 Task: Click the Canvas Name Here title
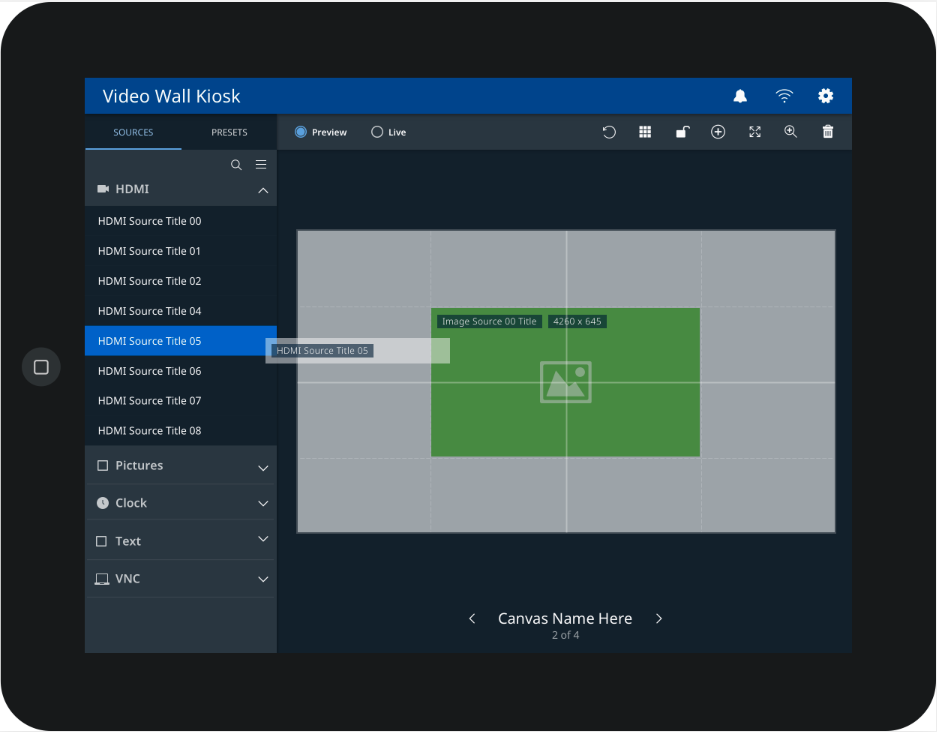[x=565, y=618]
